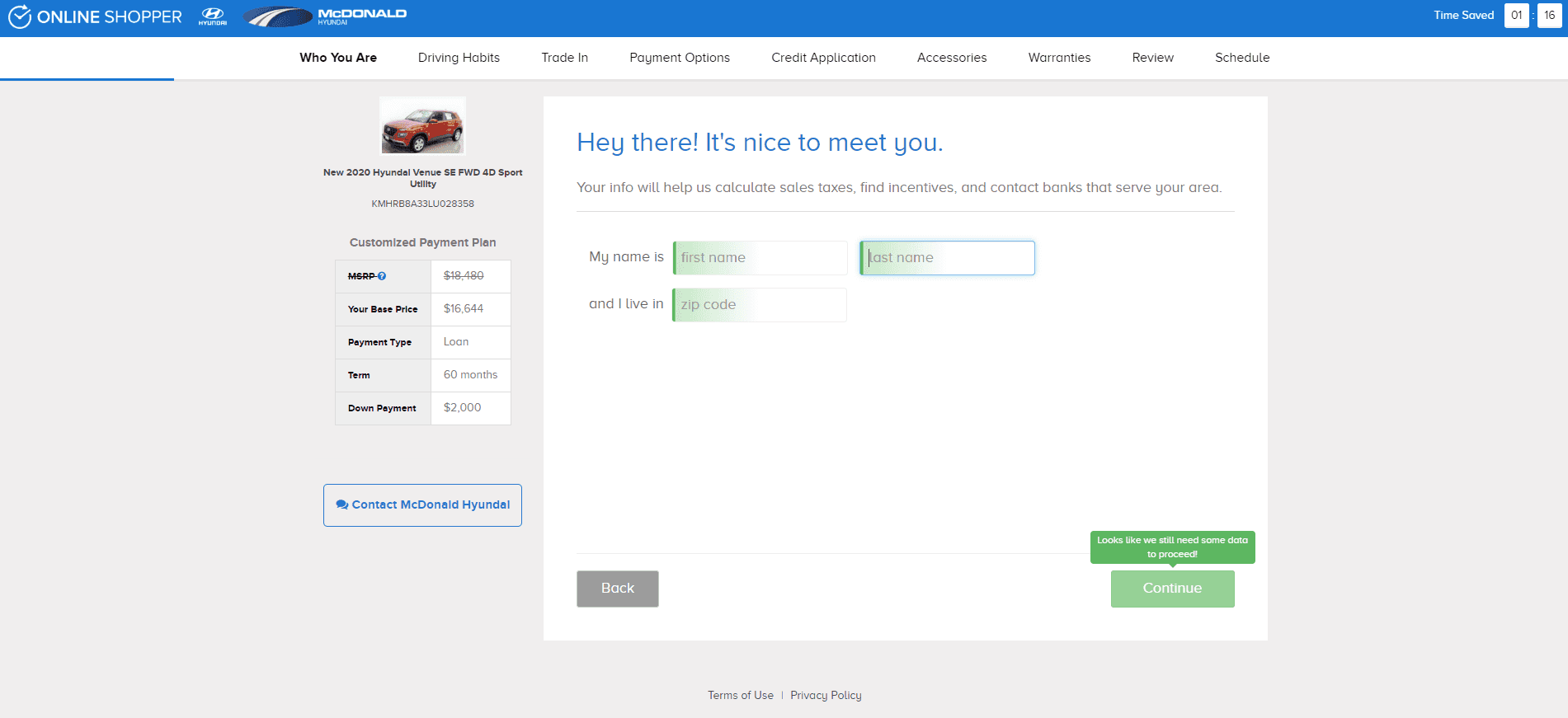Open the Who You Are tab

[338, 58]
